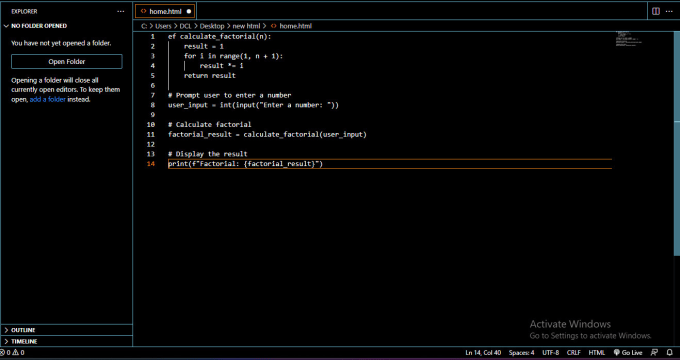Select line number 8 in the gutter
This screenshot has height=360, width=680.
(152, 105)
